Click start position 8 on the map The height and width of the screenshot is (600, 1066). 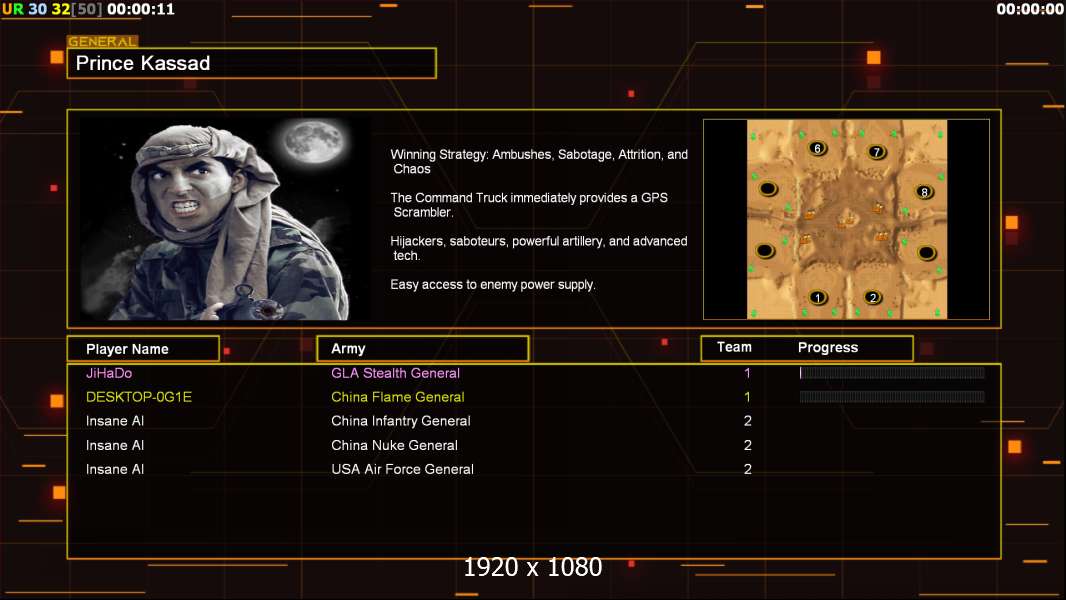[x=924, y=192]
